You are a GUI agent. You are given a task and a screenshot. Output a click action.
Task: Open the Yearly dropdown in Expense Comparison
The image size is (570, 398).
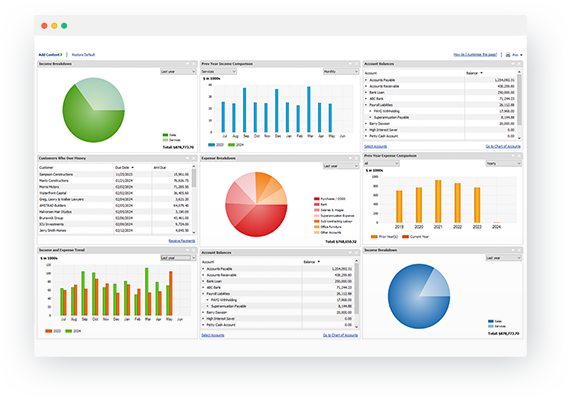pyautogui.click(x=503, y=164)
